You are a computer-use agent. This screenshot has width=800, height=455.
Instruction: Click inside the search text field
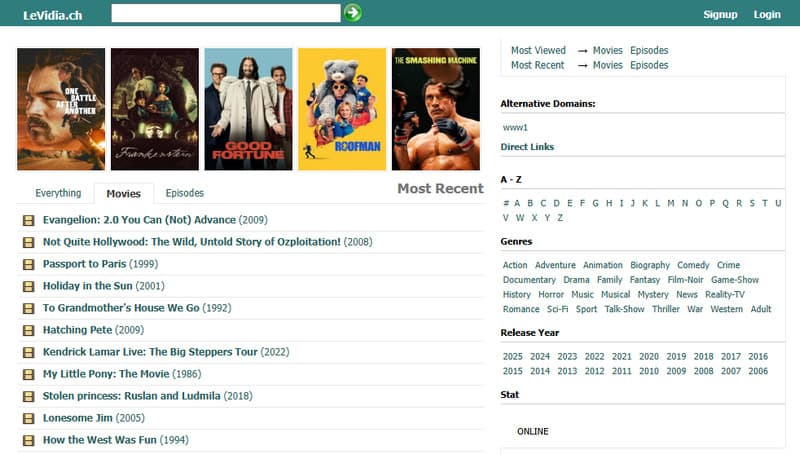(226, 13)
